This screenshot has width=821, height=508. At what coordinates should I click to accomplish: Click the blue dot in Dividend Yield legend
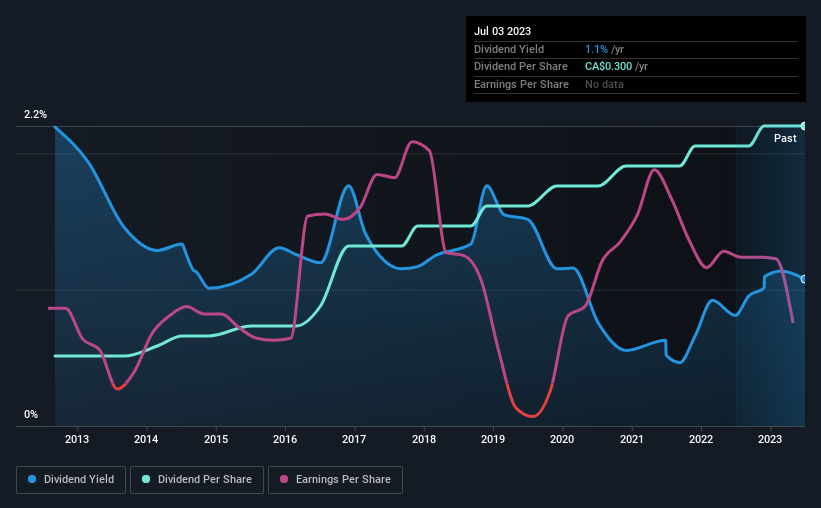[32, 479]
